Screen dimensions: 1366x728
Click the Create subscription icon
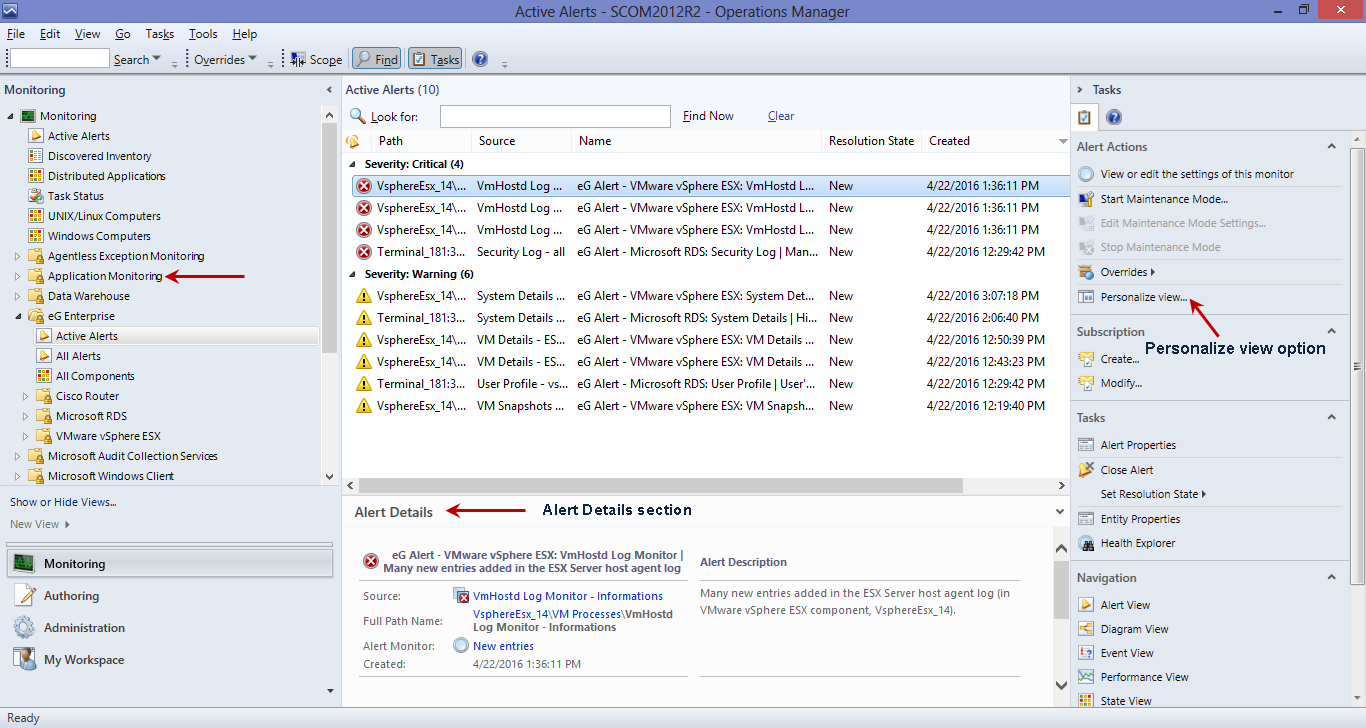pos(1086,359)
